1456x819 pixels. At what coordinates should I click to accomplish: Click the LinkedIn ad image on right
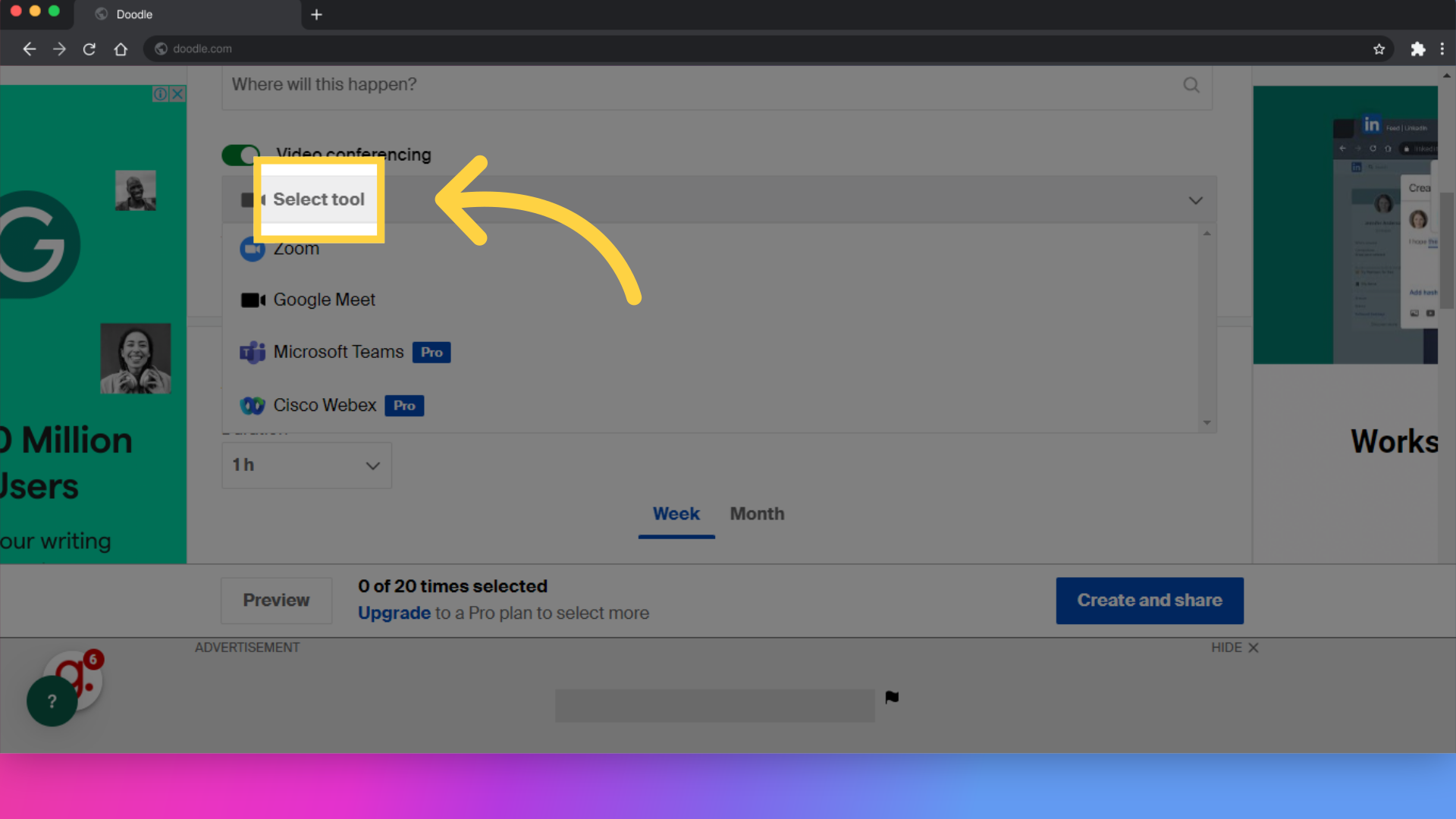point(1345,225)
